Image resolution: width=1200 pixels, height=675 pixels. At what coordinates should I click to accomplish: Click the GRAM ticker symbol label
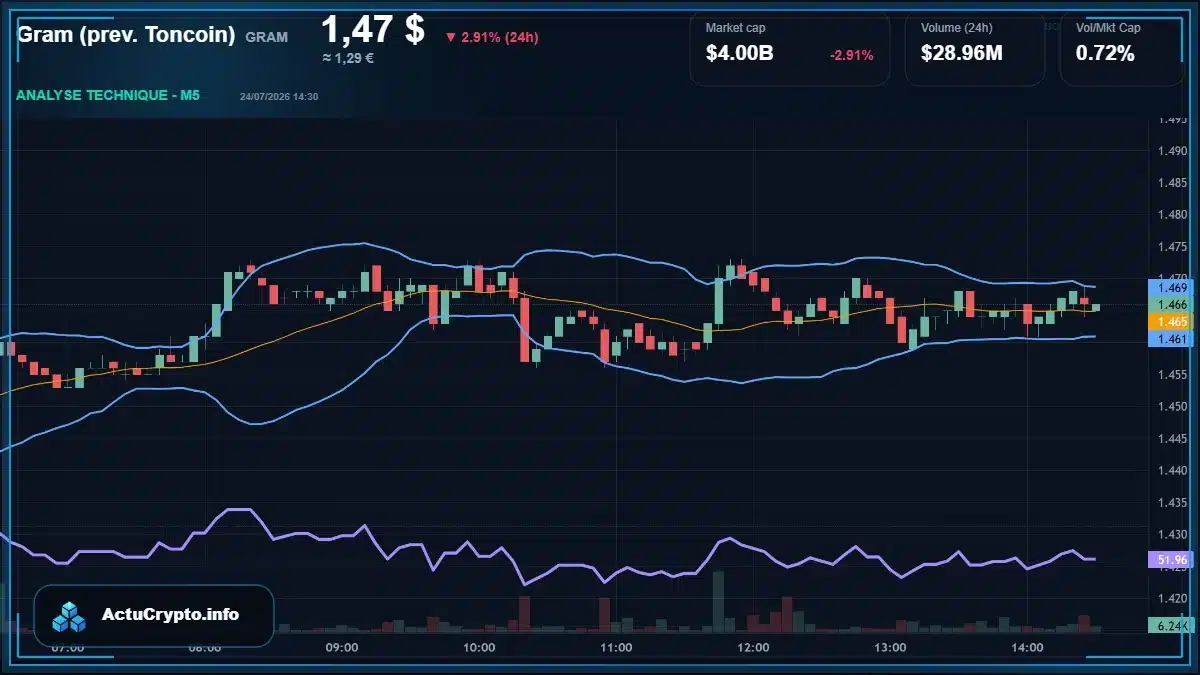(266, 38)
